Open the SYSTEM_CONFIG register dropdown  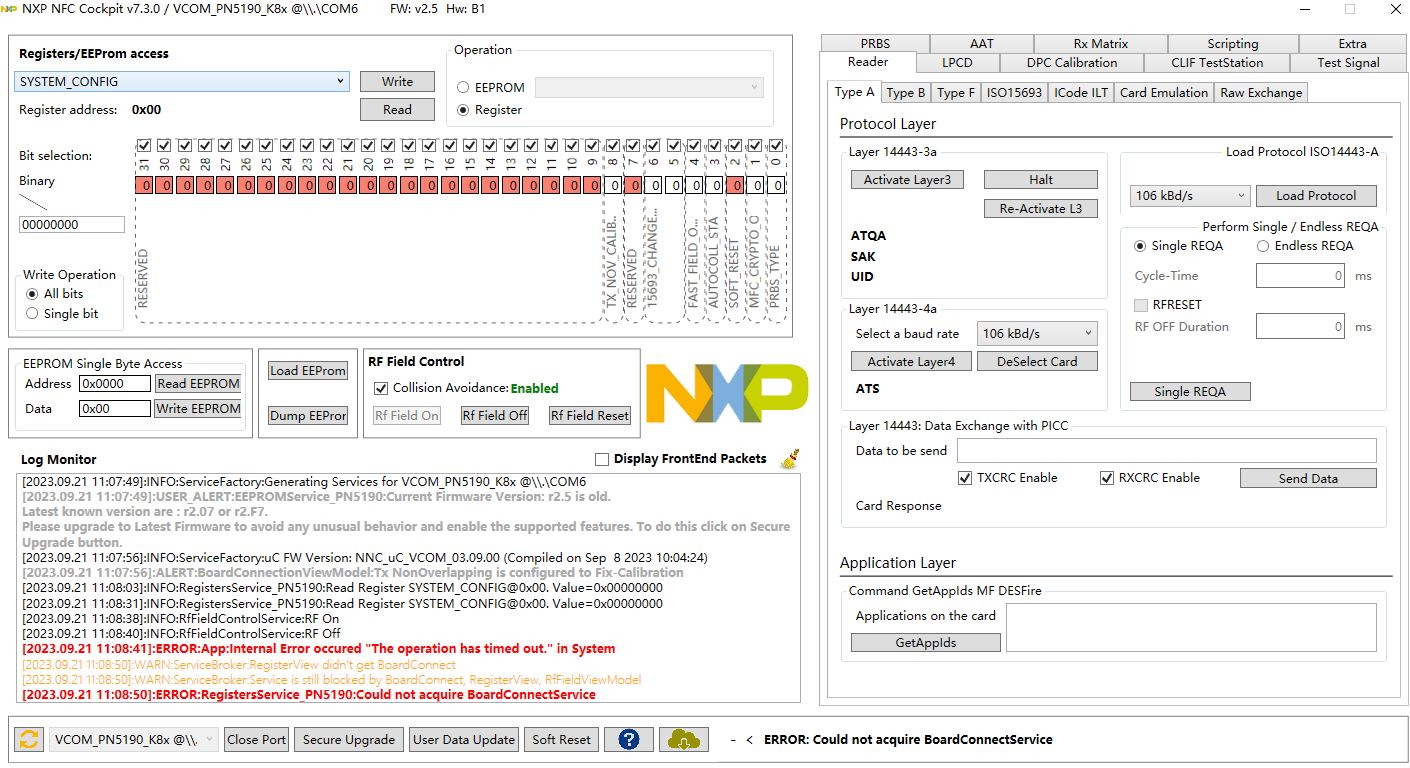coord(180,80)
